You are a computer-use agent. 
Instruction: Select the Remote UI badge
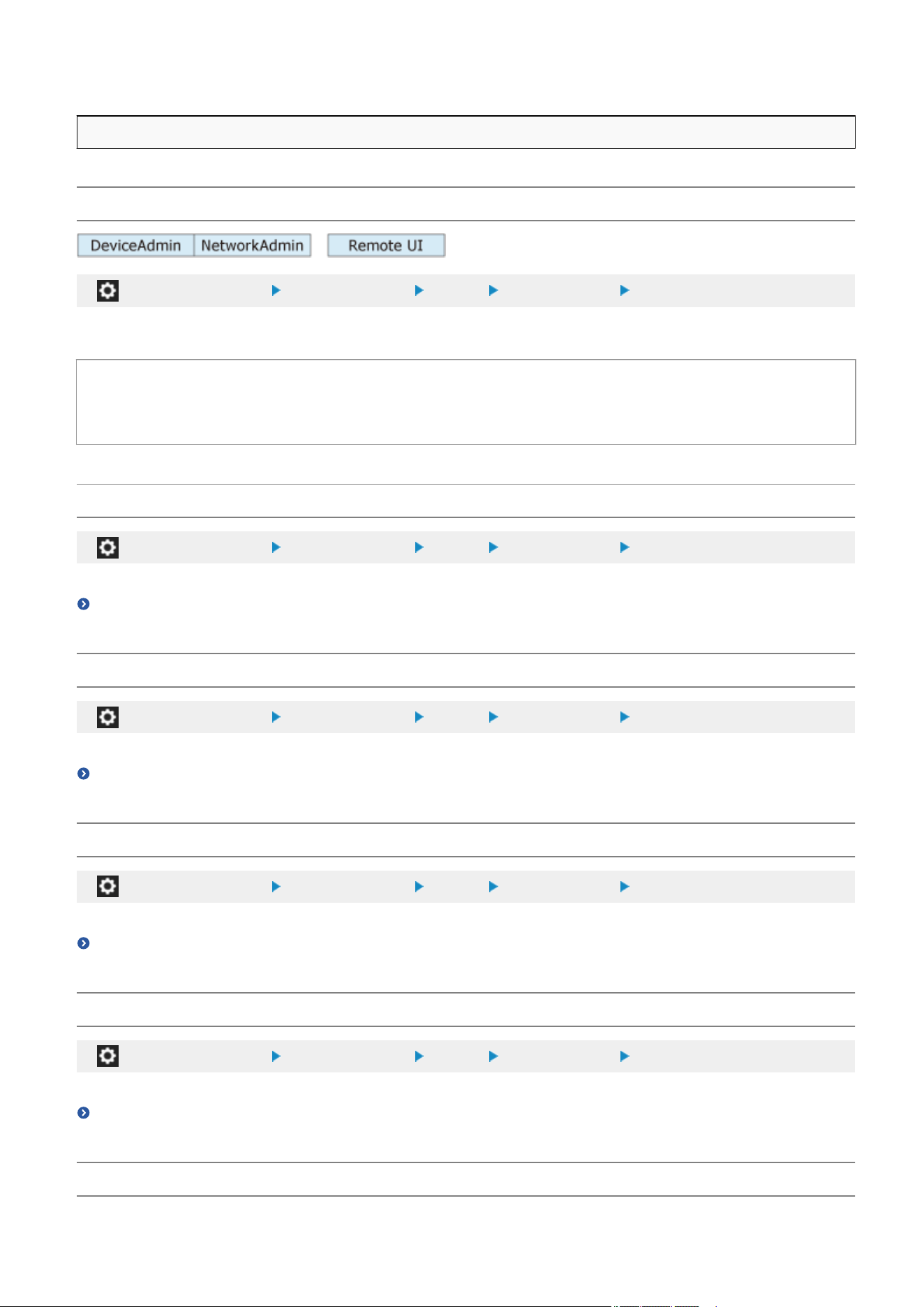(386, 245)
